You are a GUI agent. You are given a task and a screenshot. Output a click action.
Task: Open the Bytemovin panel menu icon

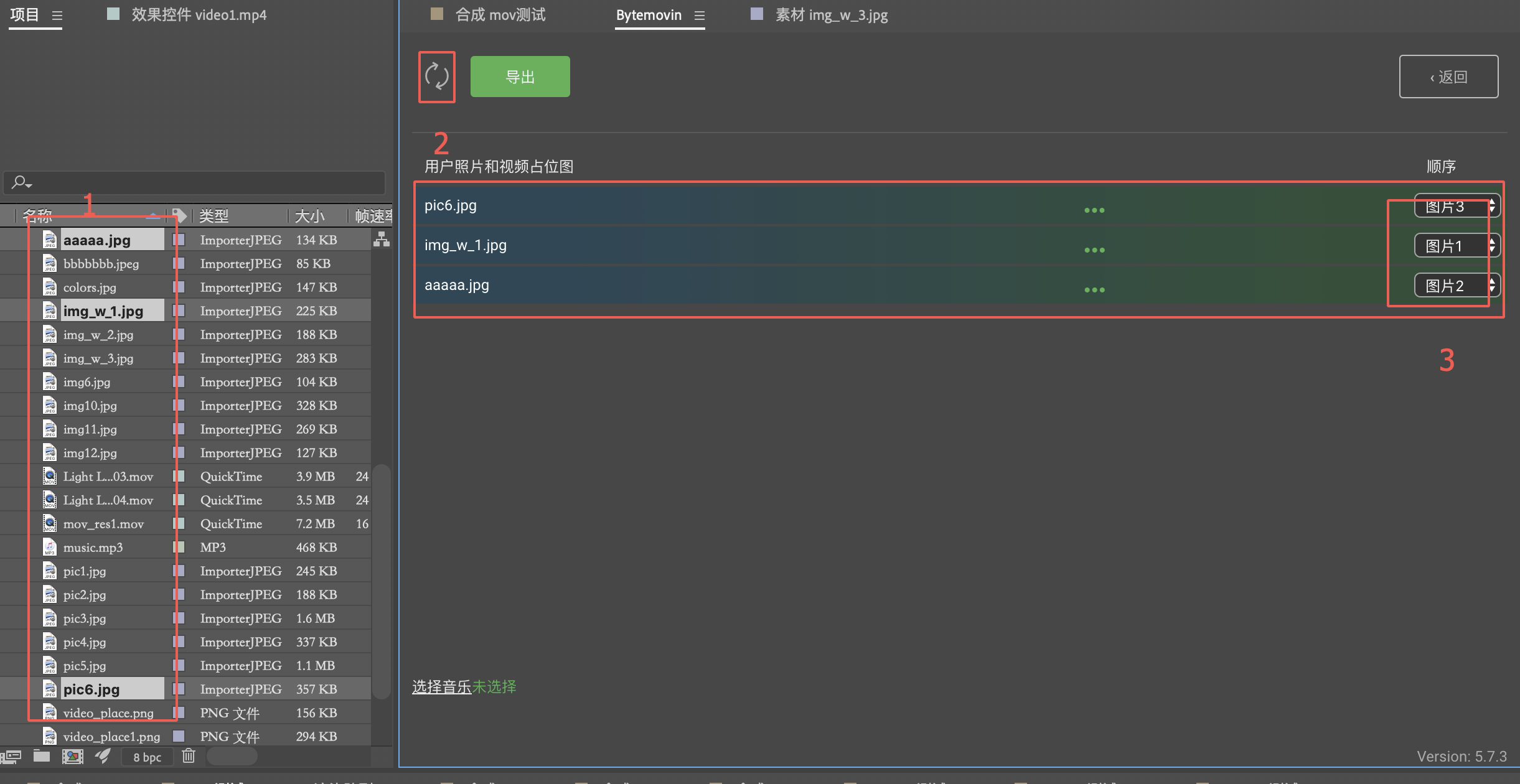pyautogui.click(x=700, y=16)
